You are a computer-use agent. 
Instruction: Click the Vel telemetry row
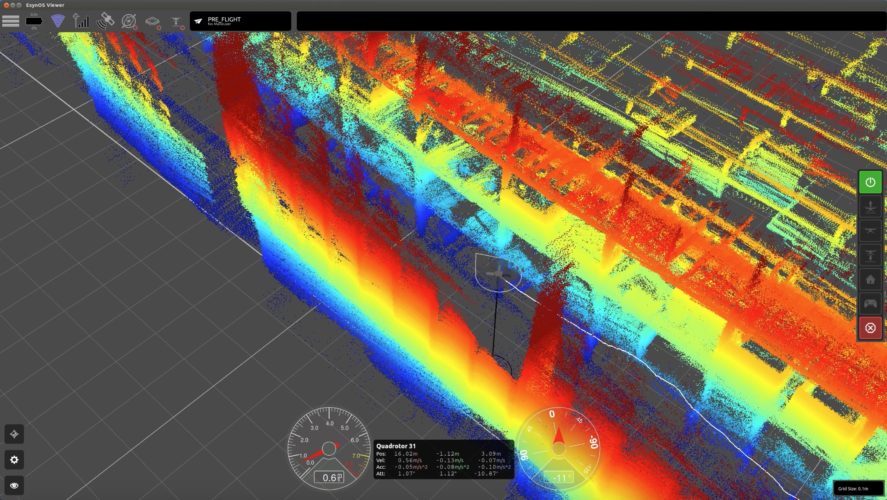pyautogui.click(x=440, y=460)
